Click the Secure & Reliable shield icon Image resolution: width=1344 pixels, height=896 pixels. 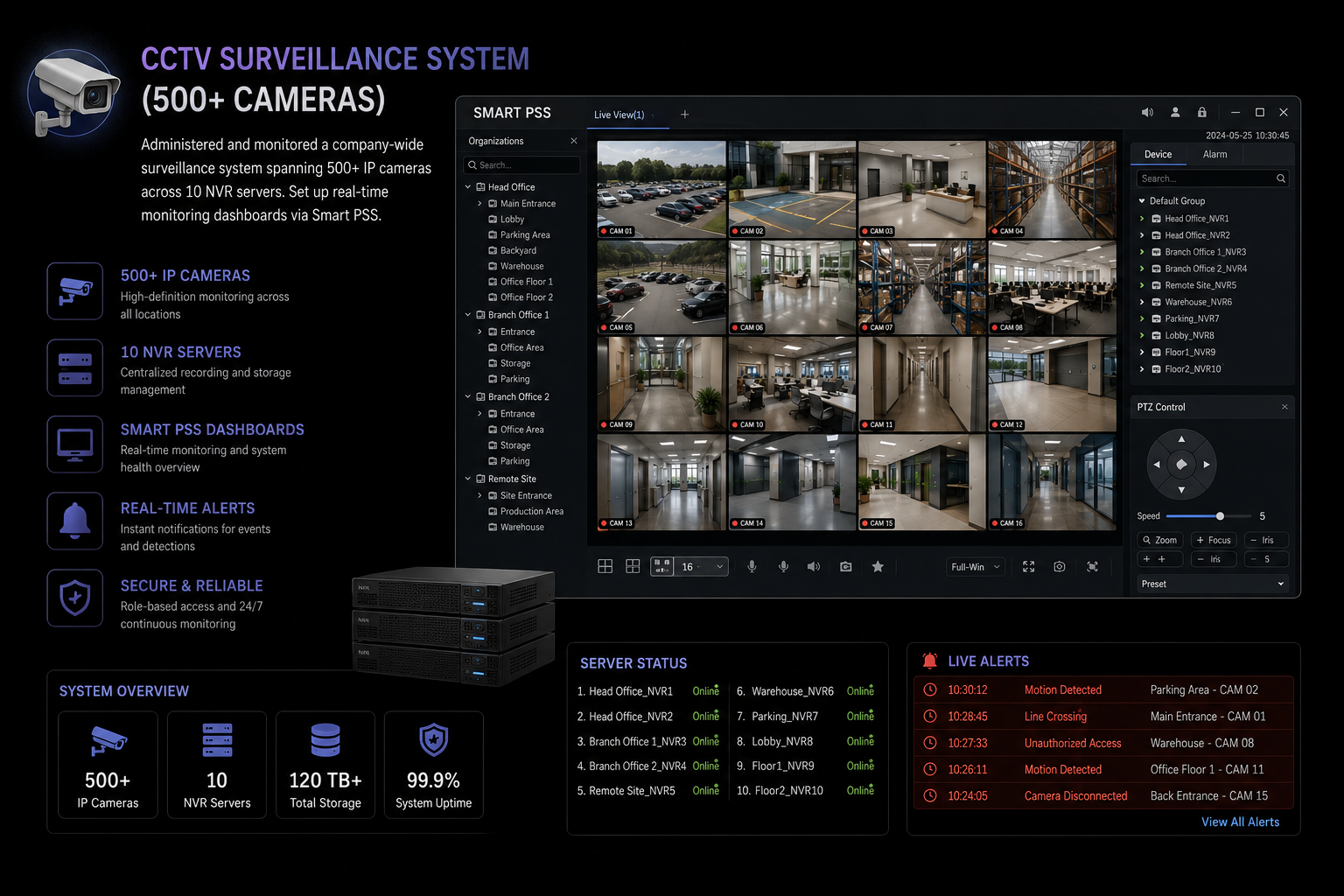(75, 598)
